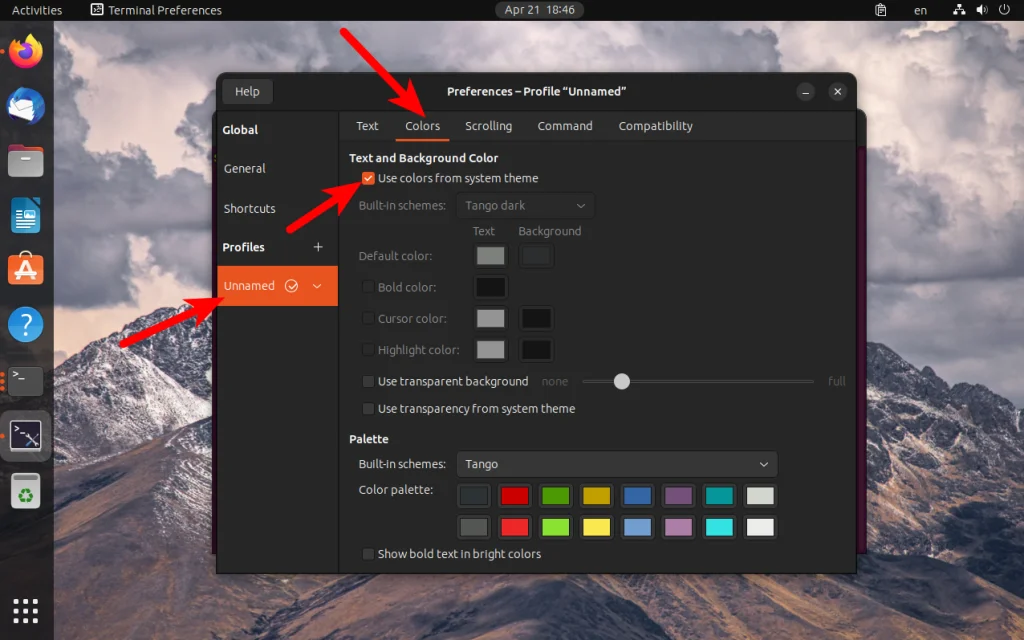Click the Help button
This screenshot has width=1024, height=640.
(x=246, y=91)
